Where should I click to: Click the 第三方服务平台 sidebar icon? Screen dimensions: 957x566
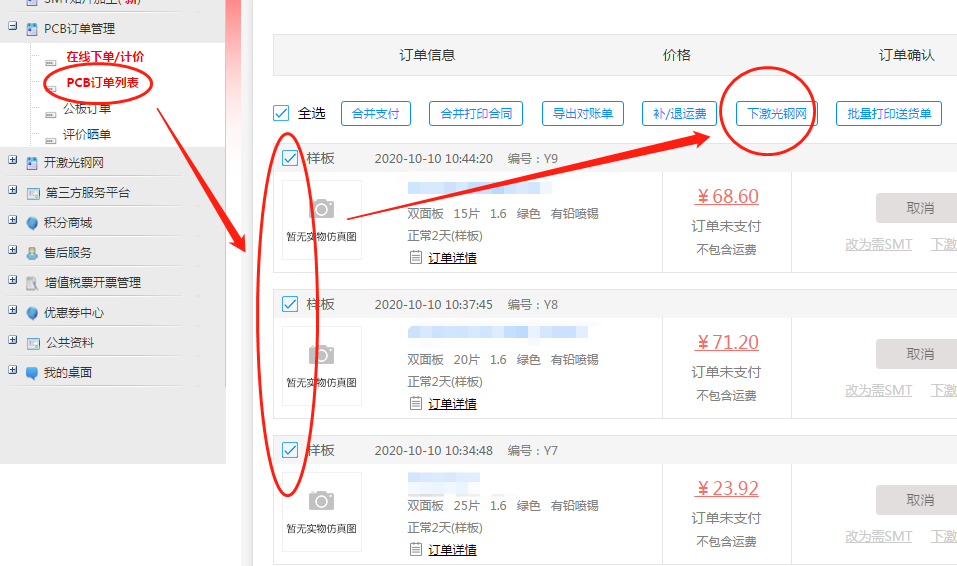[x=33, y=193]
